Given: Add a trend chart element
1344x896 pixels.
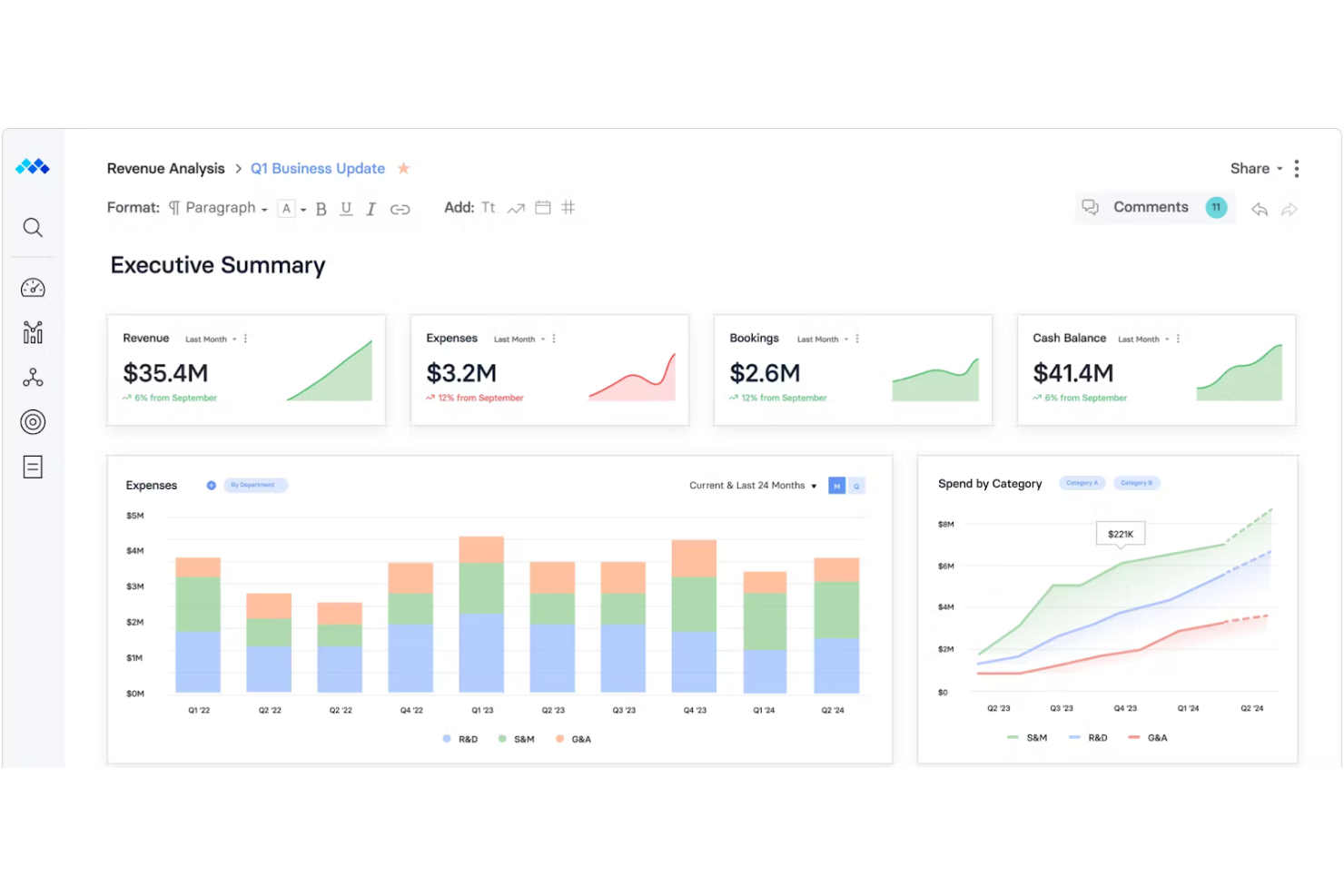Looking at the screenshot, I should (x=516, y=208).
